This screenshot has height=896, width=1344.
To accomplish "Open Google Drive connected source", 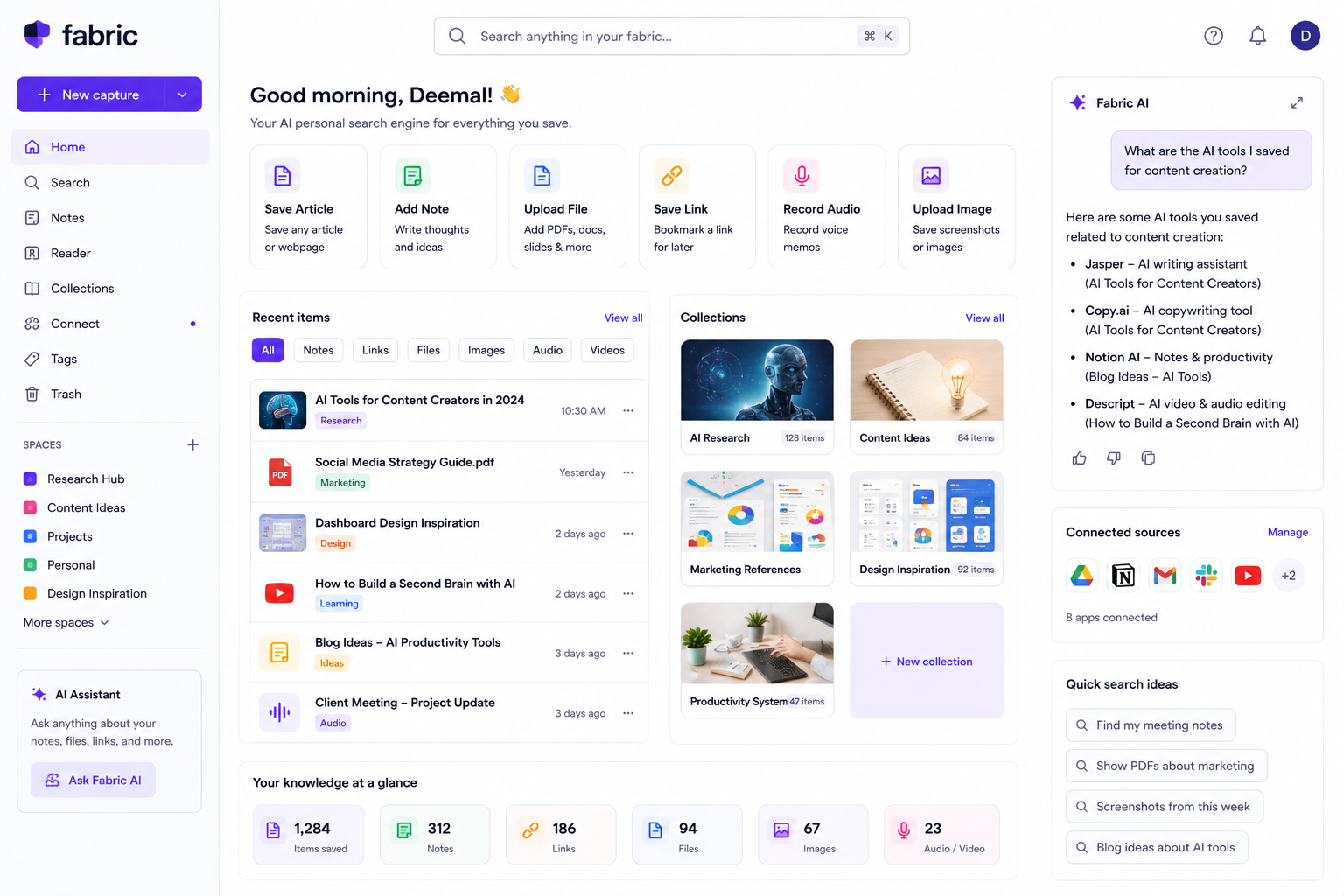I will tap(1082, 576).
